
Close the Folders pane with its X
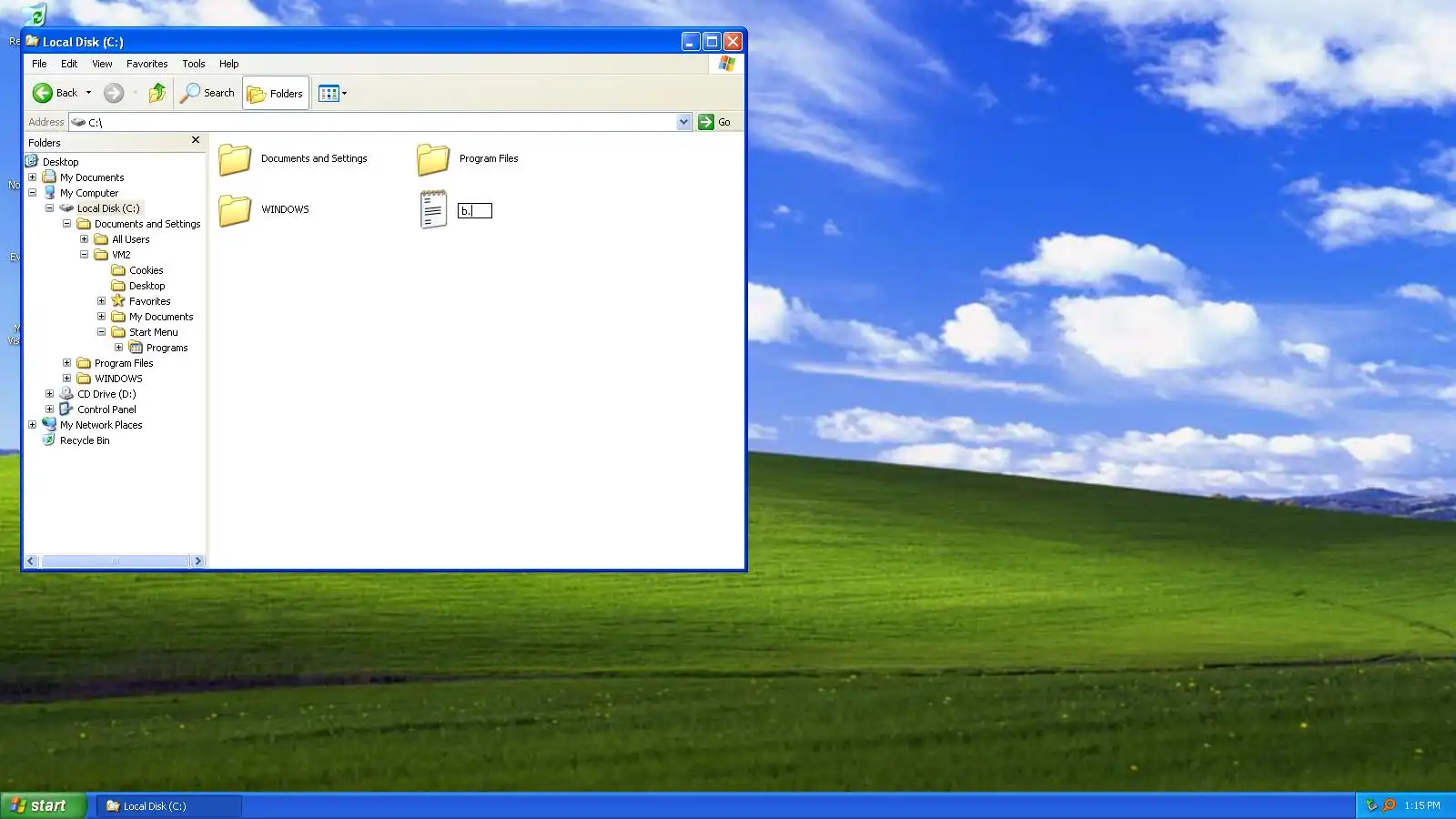point(196,140)
